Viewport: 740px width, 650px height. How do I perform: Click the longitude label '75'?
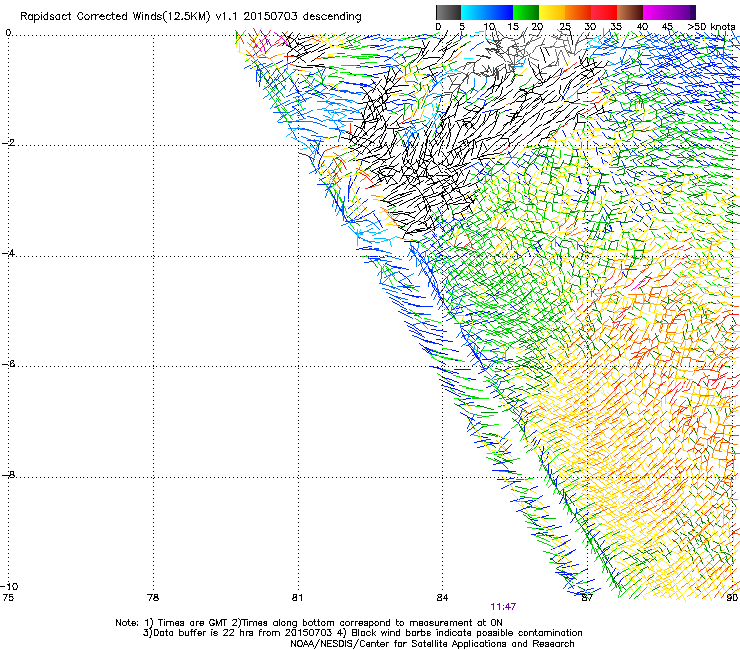tap(8, 598)
